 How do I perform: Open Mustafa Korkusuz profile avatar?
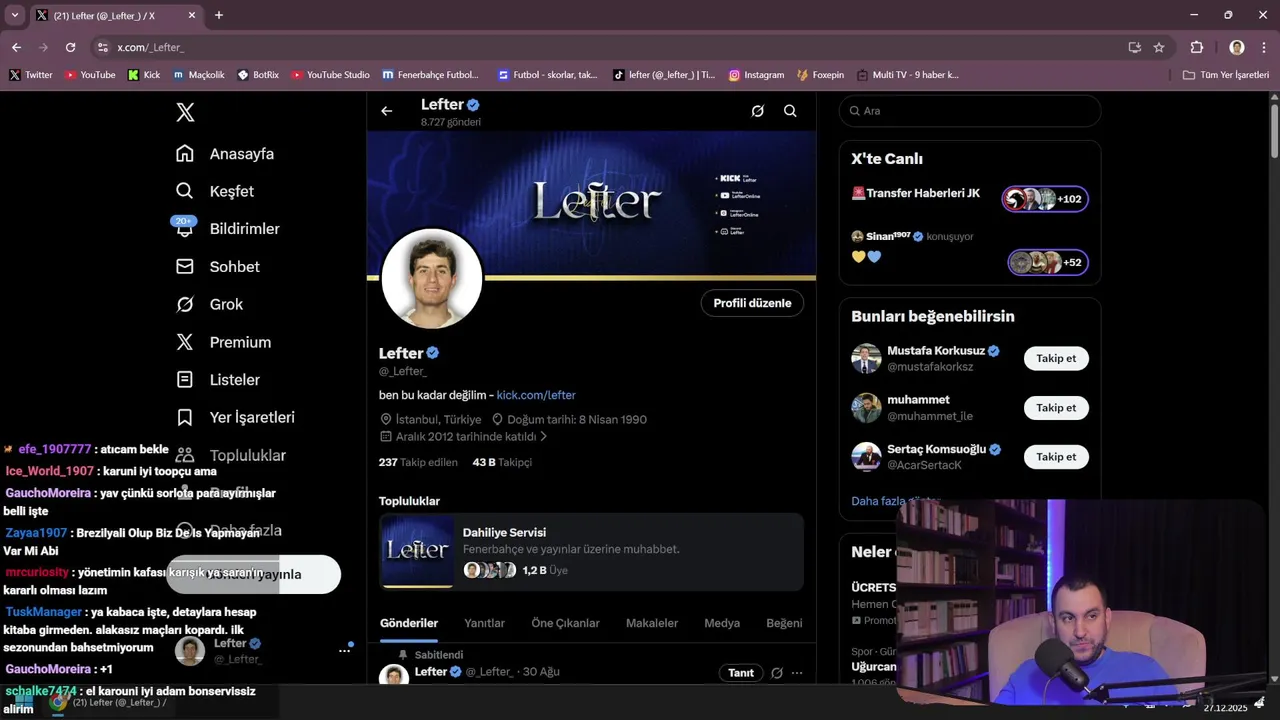(x=866, y=359)
